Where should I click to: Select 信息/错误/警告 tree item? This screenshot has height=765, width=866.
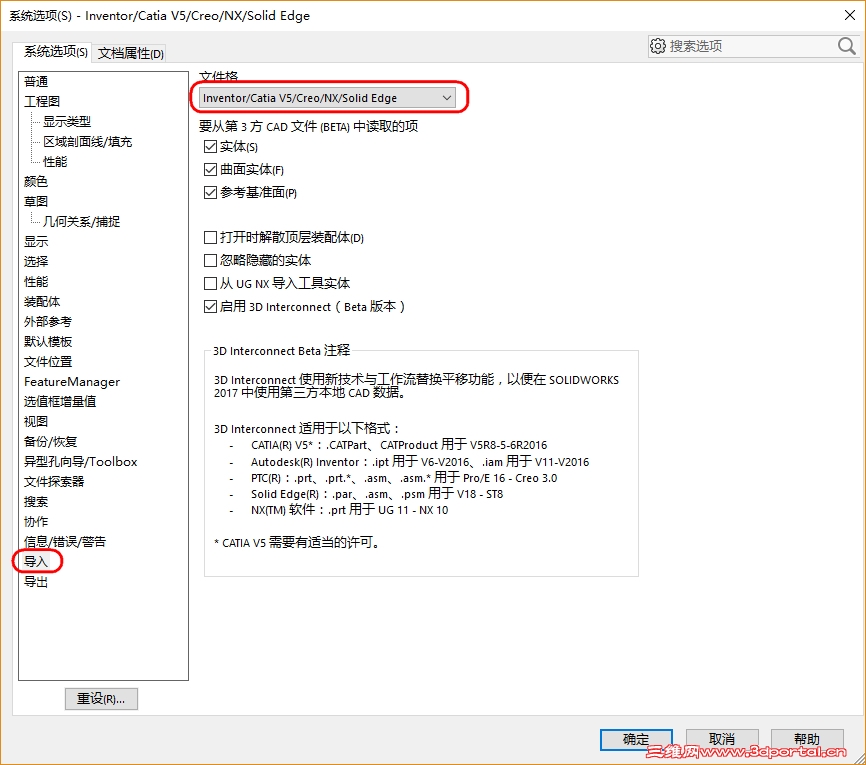[65, 542]
